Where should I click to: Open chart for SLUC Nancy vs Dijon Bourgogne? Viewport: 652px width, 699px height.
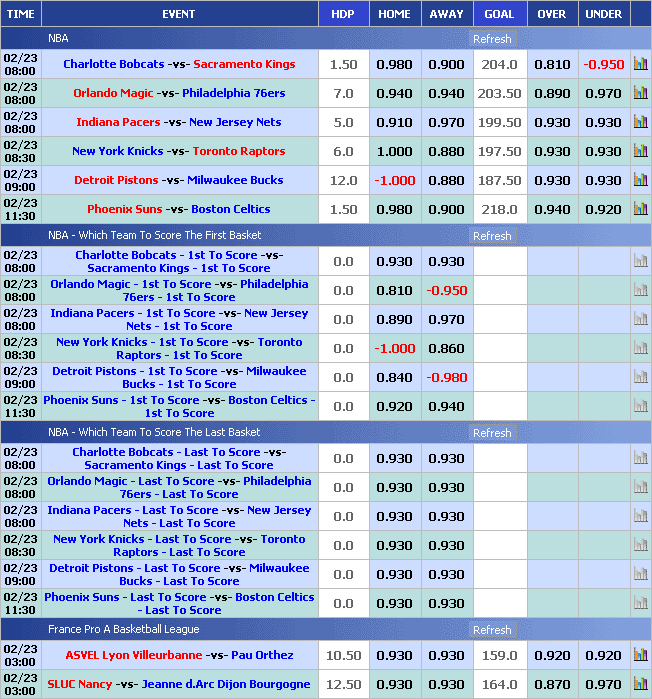[640, 684]
